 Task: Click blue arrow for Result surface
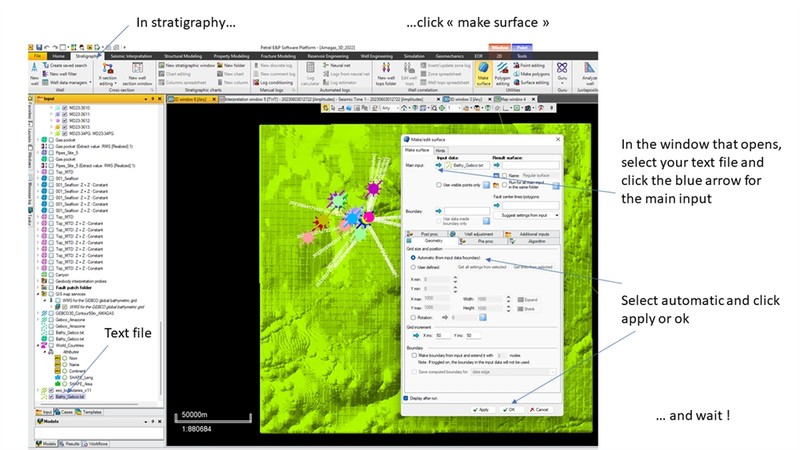pos(496,165)
